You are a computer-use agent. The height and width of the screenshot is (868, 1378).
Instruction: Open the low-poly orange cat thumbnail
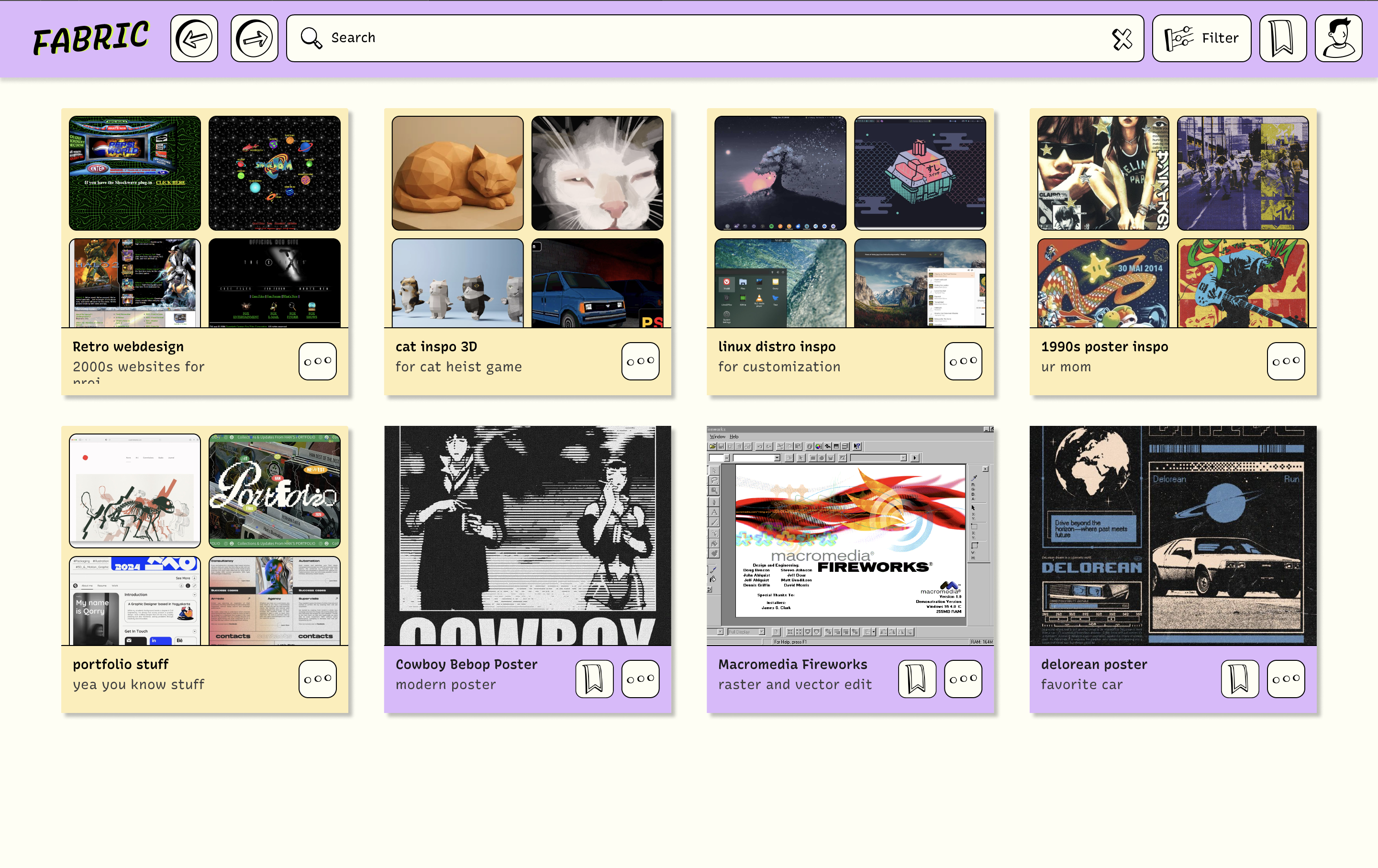pos(457,173)
